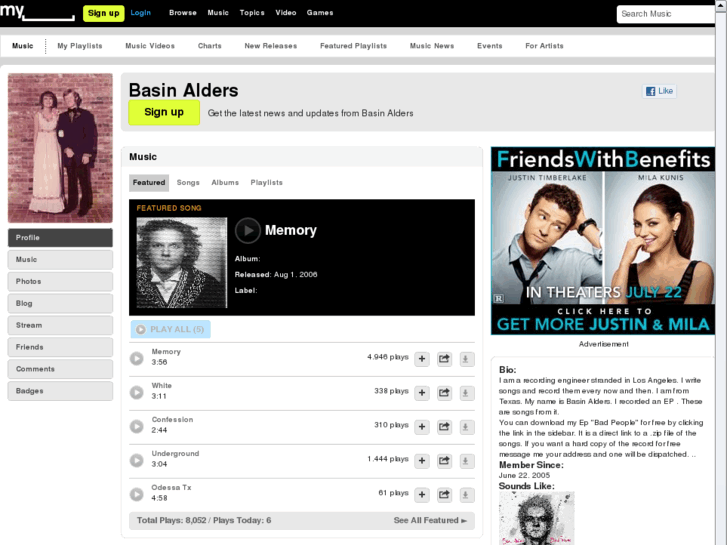This screenshot has height=545, width=727.
Task: Open the Browse menu in top bar
Action: pos(183,13)
